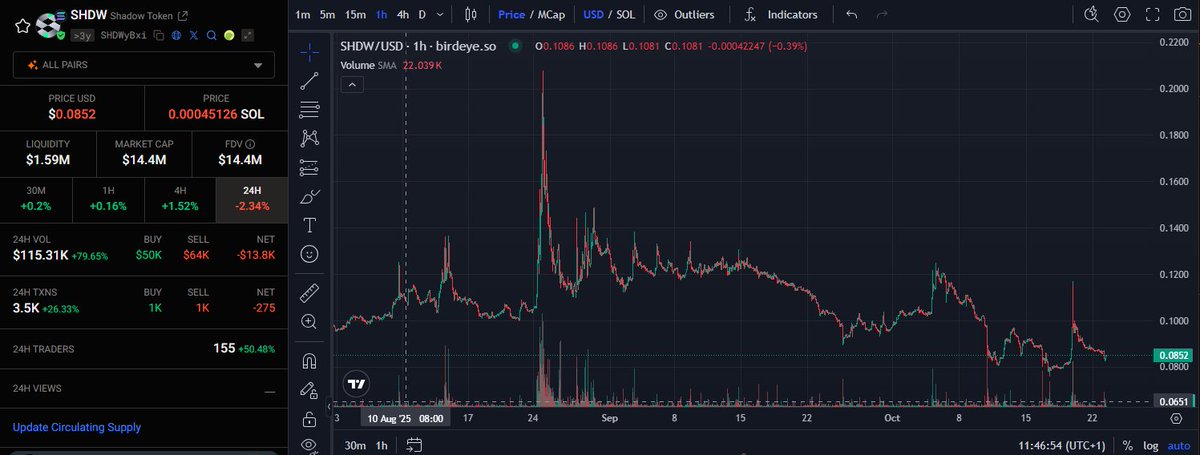Select the forecasting/position tool
The width and height of the screenshot is (1200, 455).
coord(309,167)
